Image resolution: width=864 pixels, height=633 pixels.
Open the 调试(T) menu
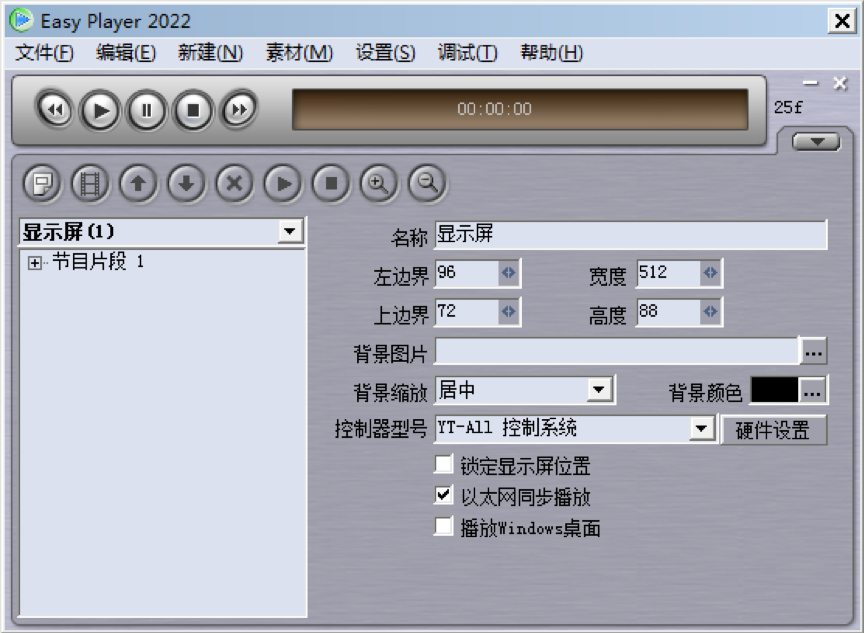tap(467, 53)
